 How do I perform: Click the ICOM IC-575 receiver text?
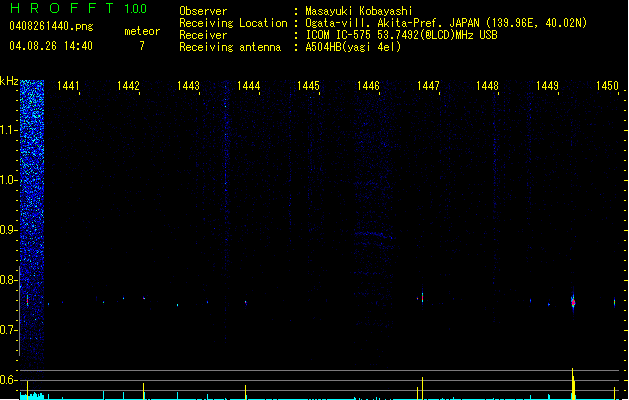[402, 35]
